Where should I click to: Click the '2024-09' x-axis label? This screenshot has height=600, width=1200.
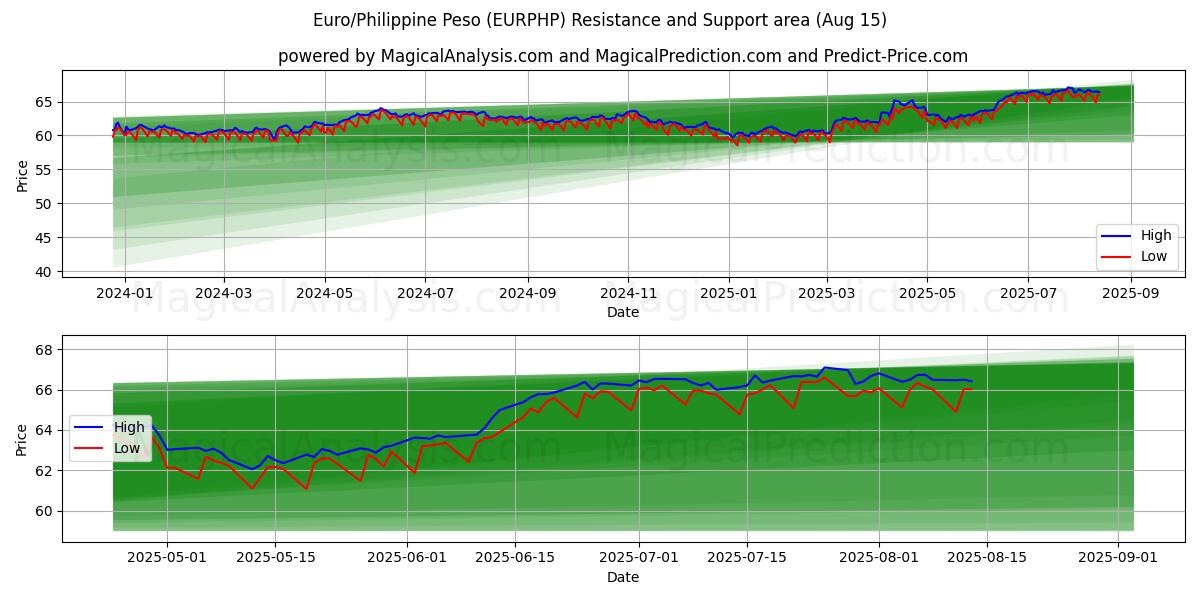click(x=527, y=293)
